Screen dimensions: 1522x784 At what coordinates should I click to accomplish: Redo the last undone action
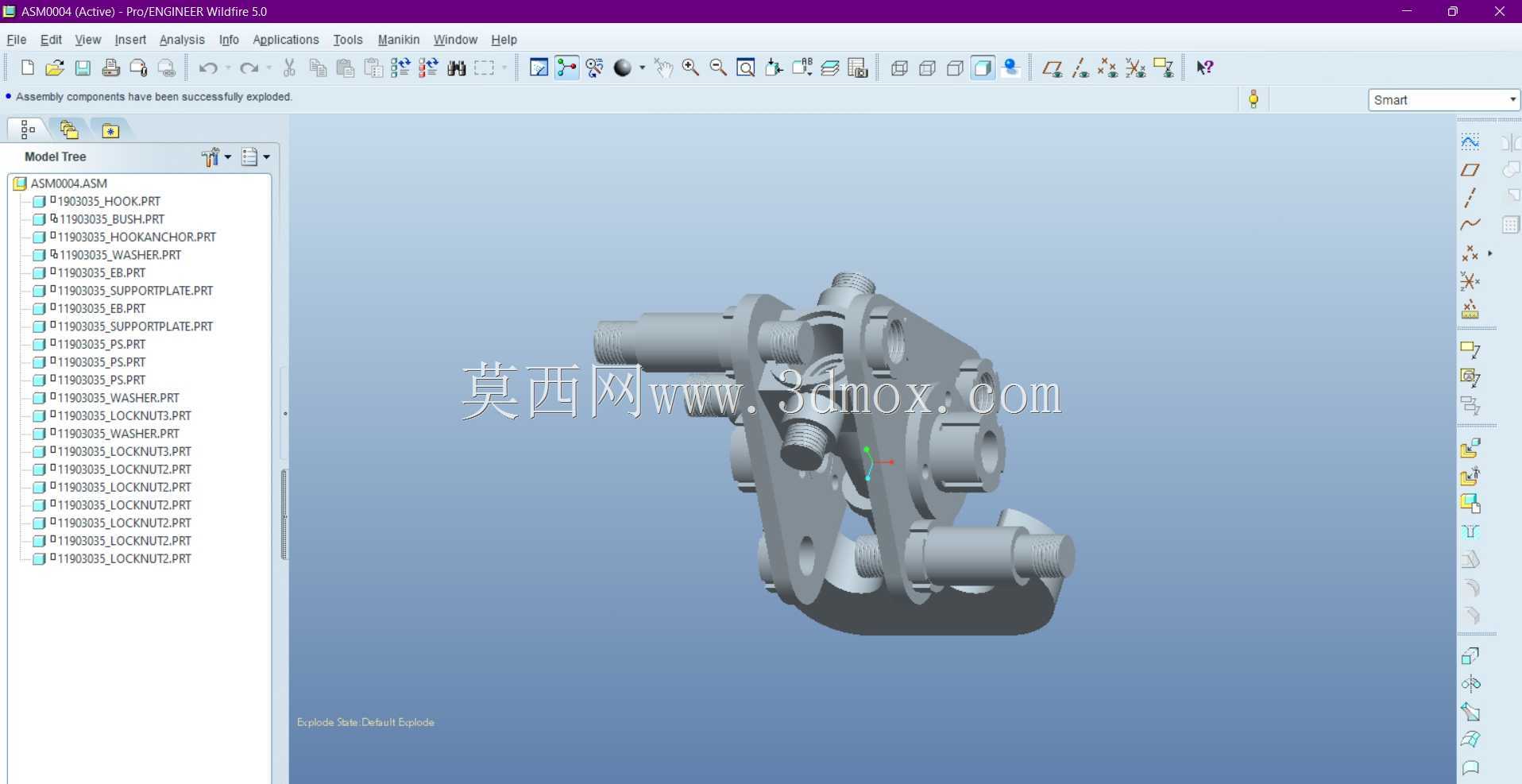(249, 68)
